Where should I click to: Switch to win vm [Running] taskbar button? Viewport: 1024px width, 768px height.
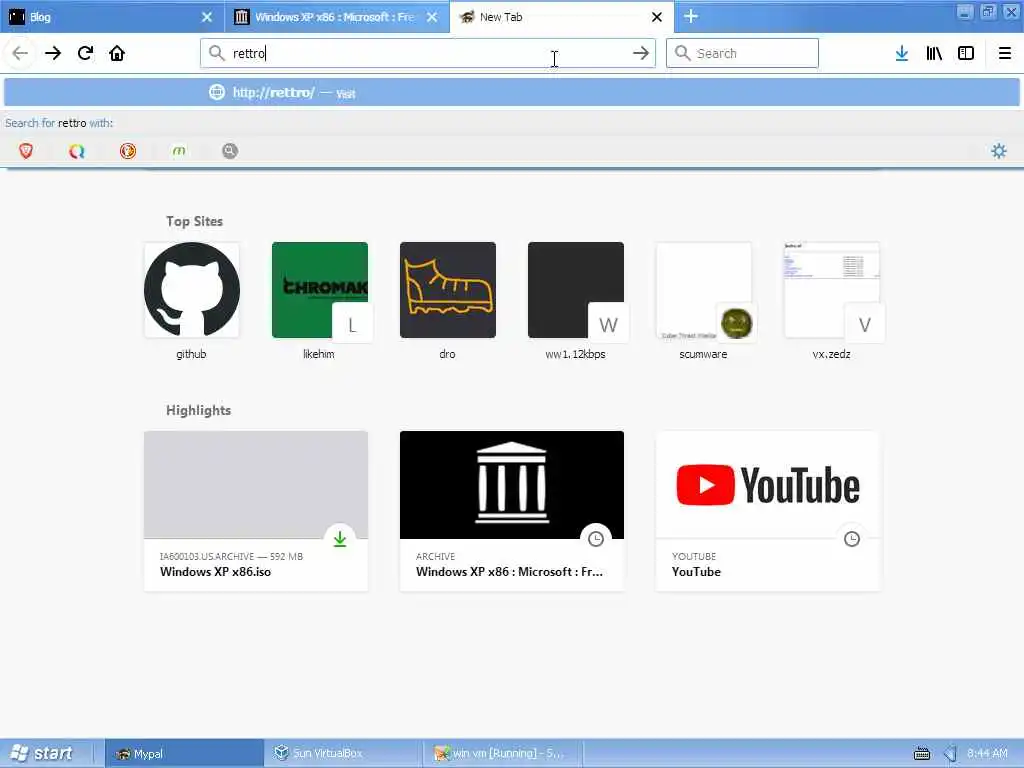pyautogui.click(x=503, y=754)
